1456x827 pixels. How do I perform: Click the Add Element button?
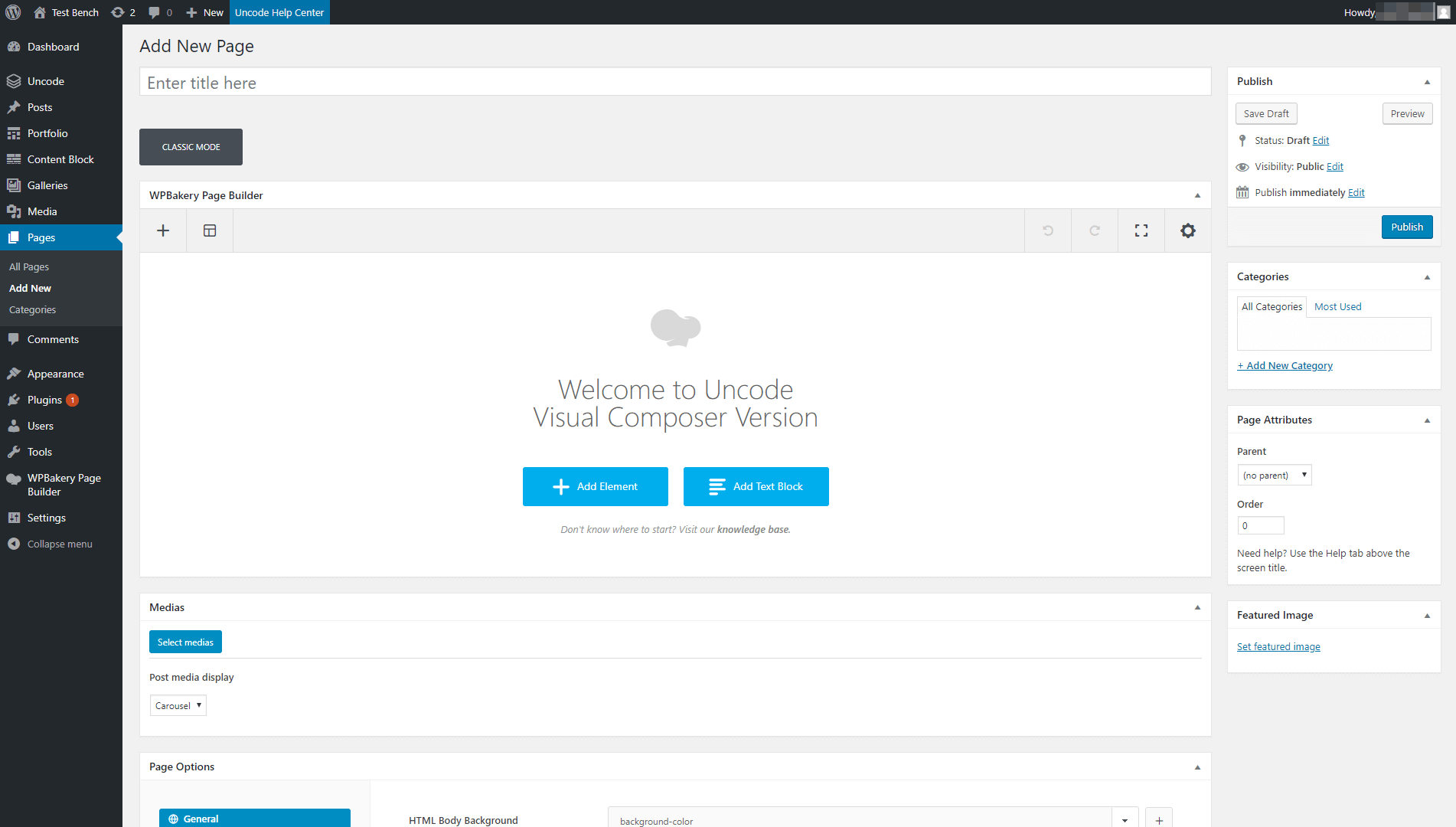596,486
